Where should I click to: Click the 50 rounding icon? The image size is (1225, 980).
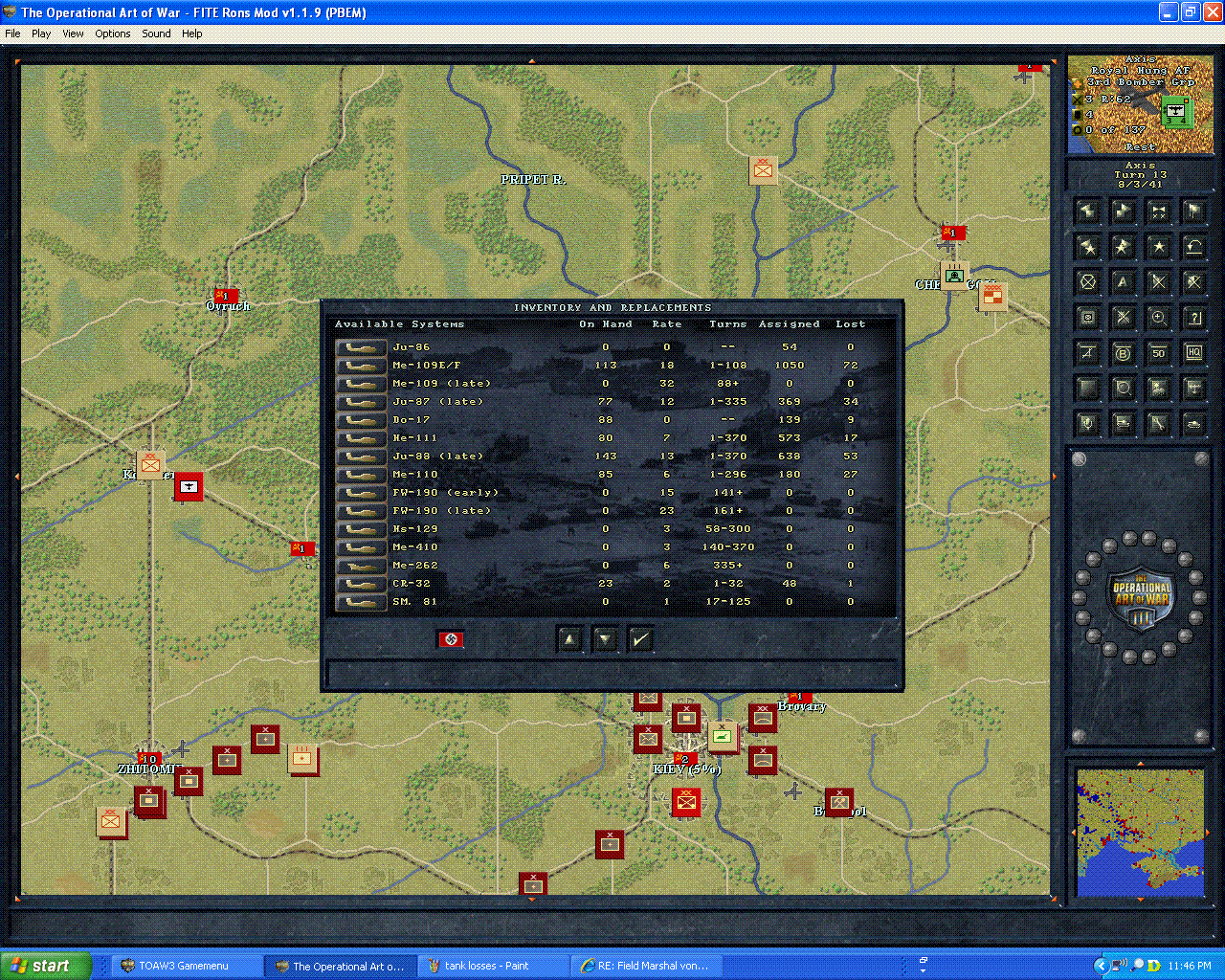(1158, 352)
